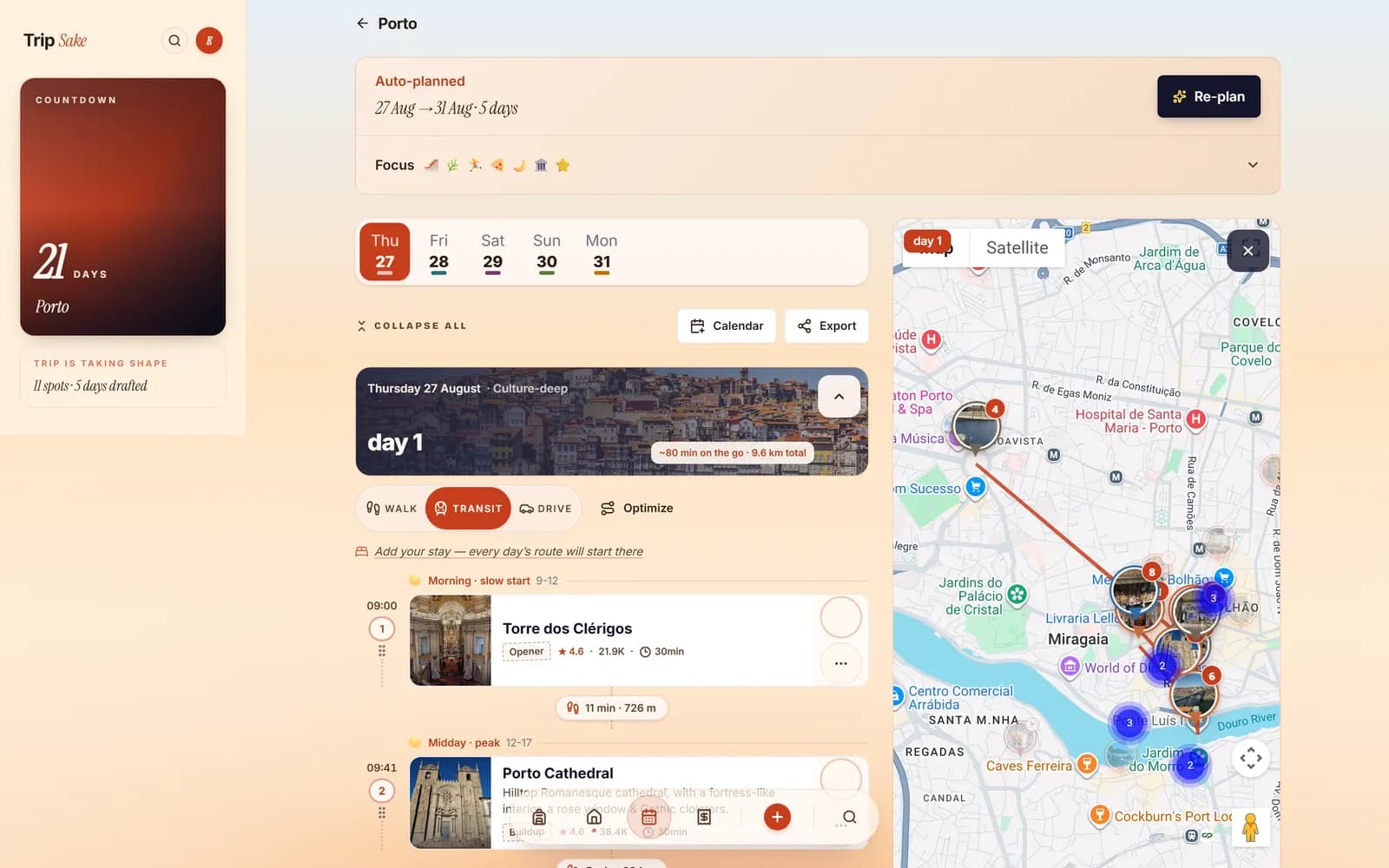Viewport: 1389px width, 868px height.
Task: Mark Torre dos Clérigos as visited
Action: tap(840, 618)
